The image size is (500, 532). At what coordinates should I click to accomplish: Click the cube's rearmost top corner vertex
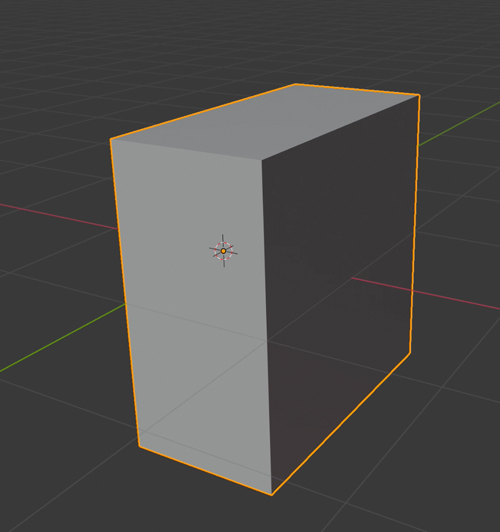[294, 84]
